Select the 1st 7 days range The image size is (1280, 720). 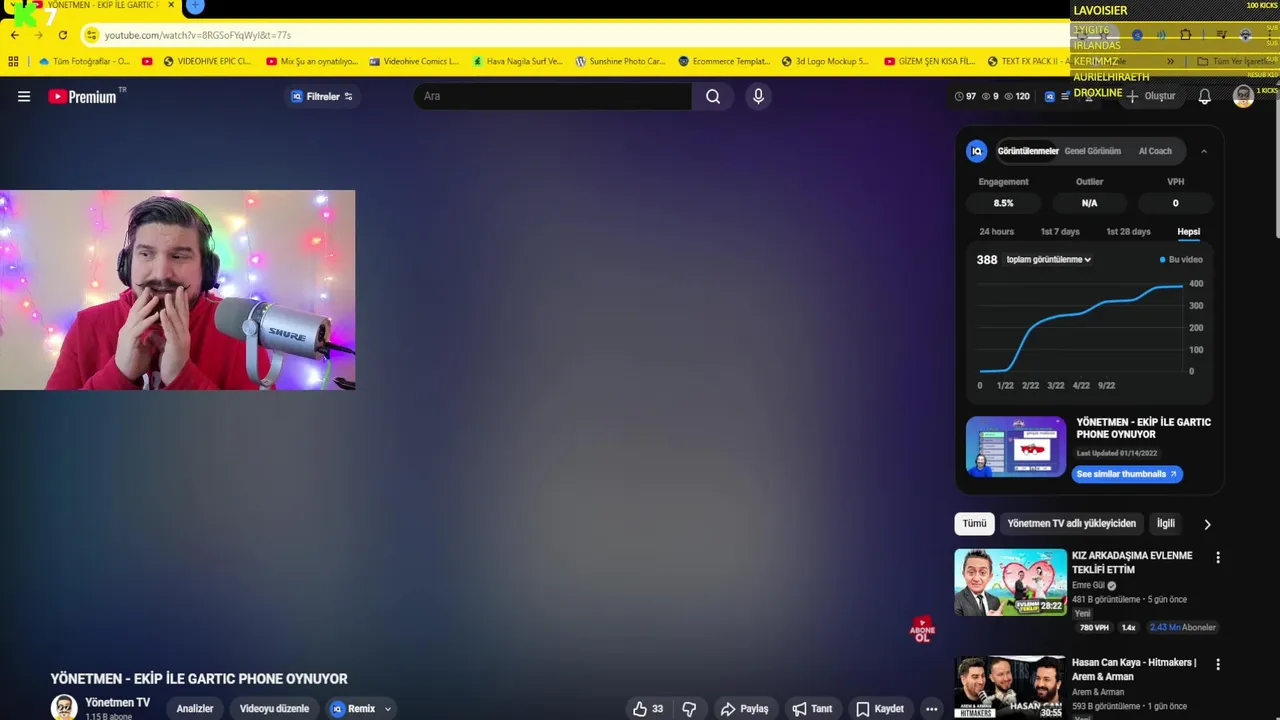pos(1060,232)
